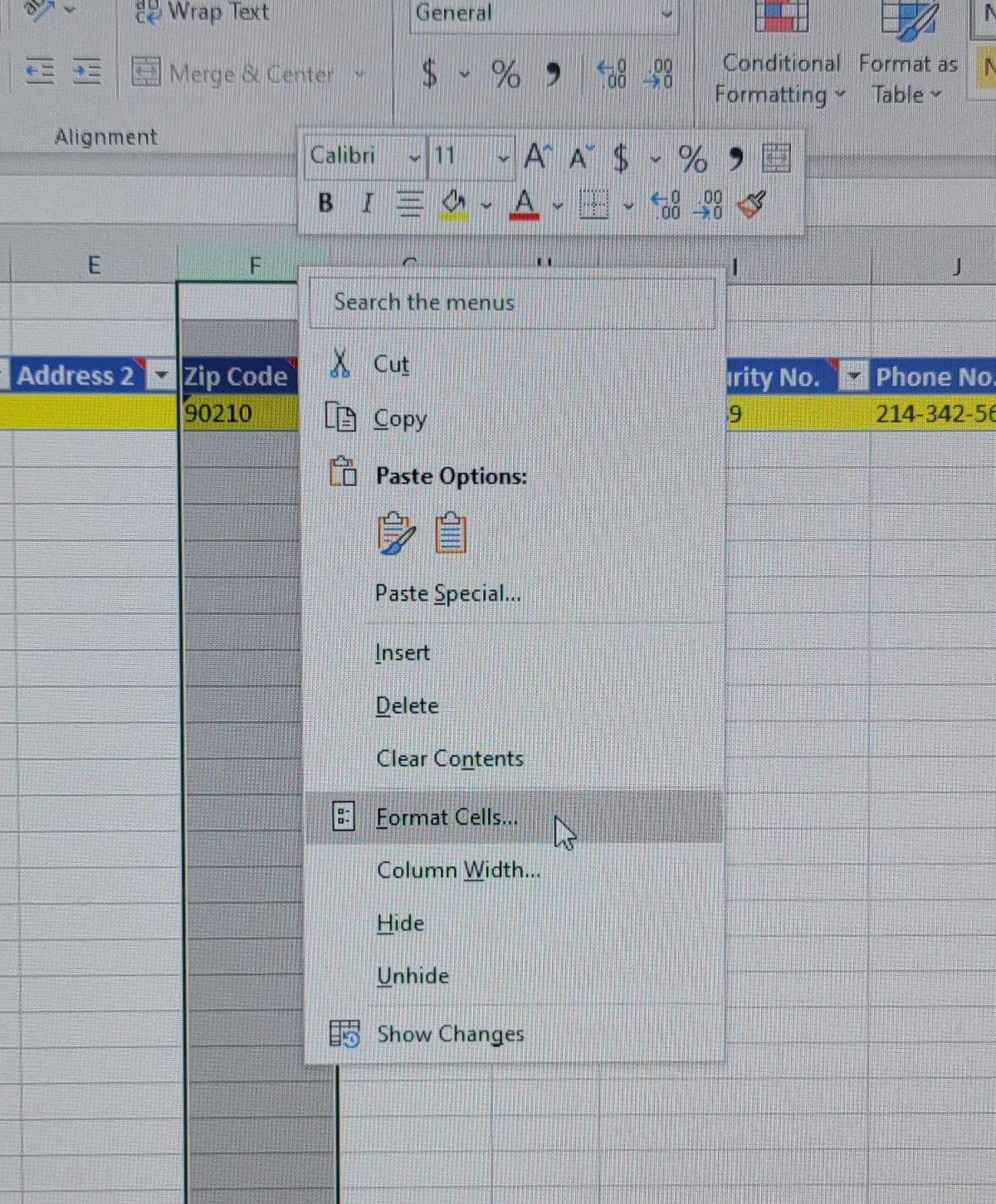Screen dimensions: 996x1204
Task: Click Decrease Indent ribbon icon
Action: pyautogui.click(x=39, y=72)
